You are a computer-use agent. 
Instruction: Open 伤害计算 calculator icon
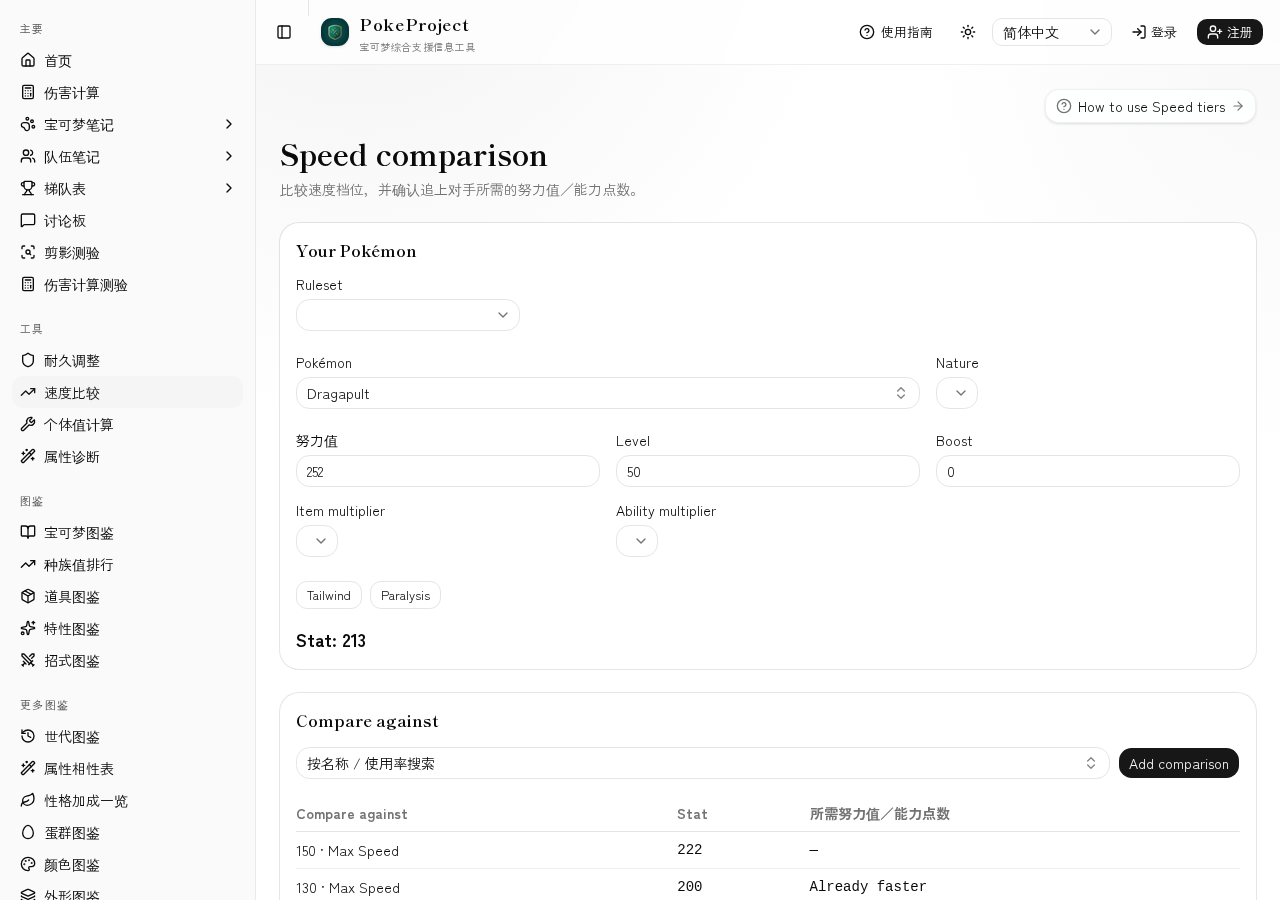pyautogui.click(x=28, y=92)
